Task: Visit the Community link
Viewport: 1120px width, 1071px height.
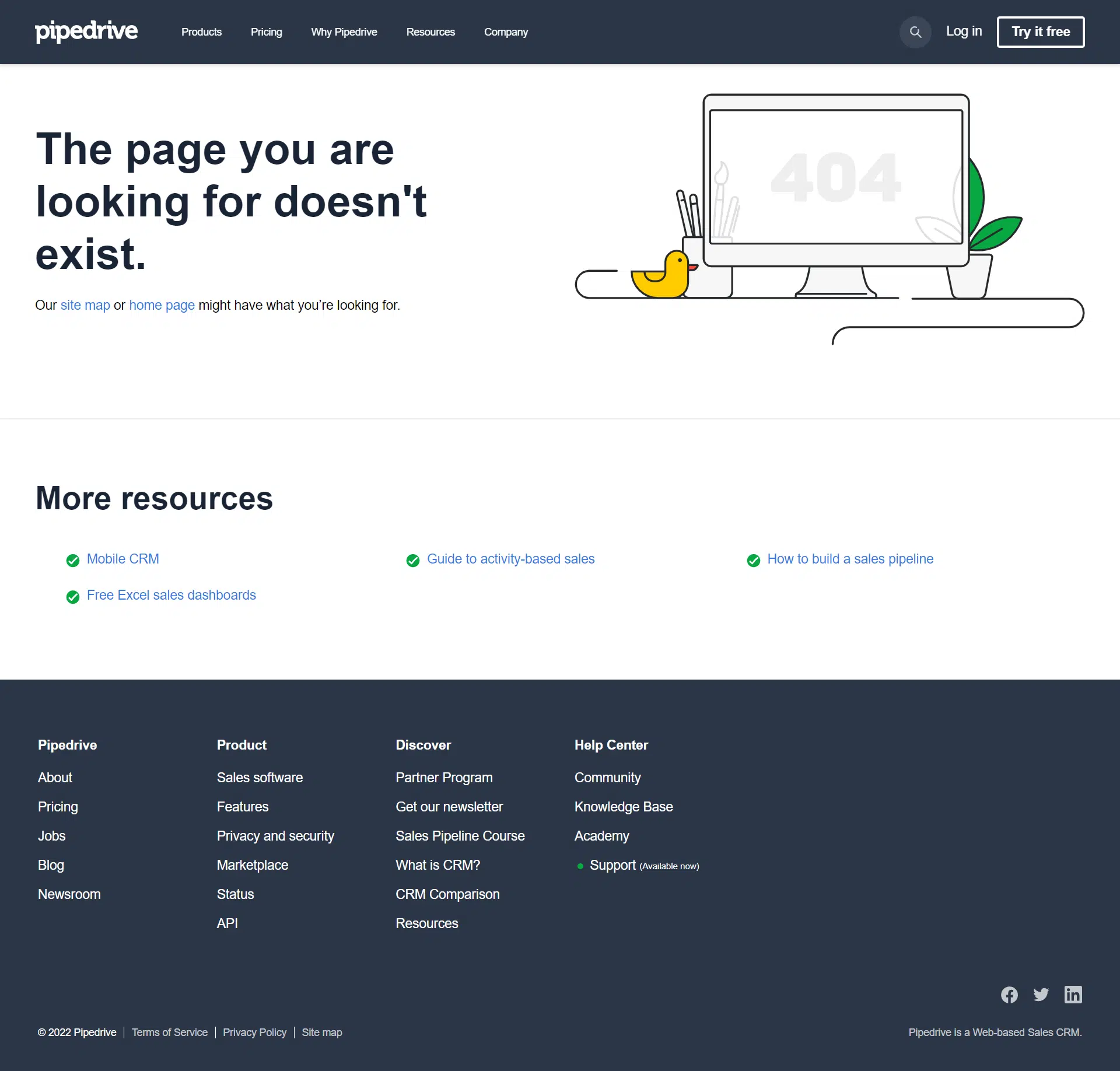Action: pyautogui.click(x=607, y=778)
